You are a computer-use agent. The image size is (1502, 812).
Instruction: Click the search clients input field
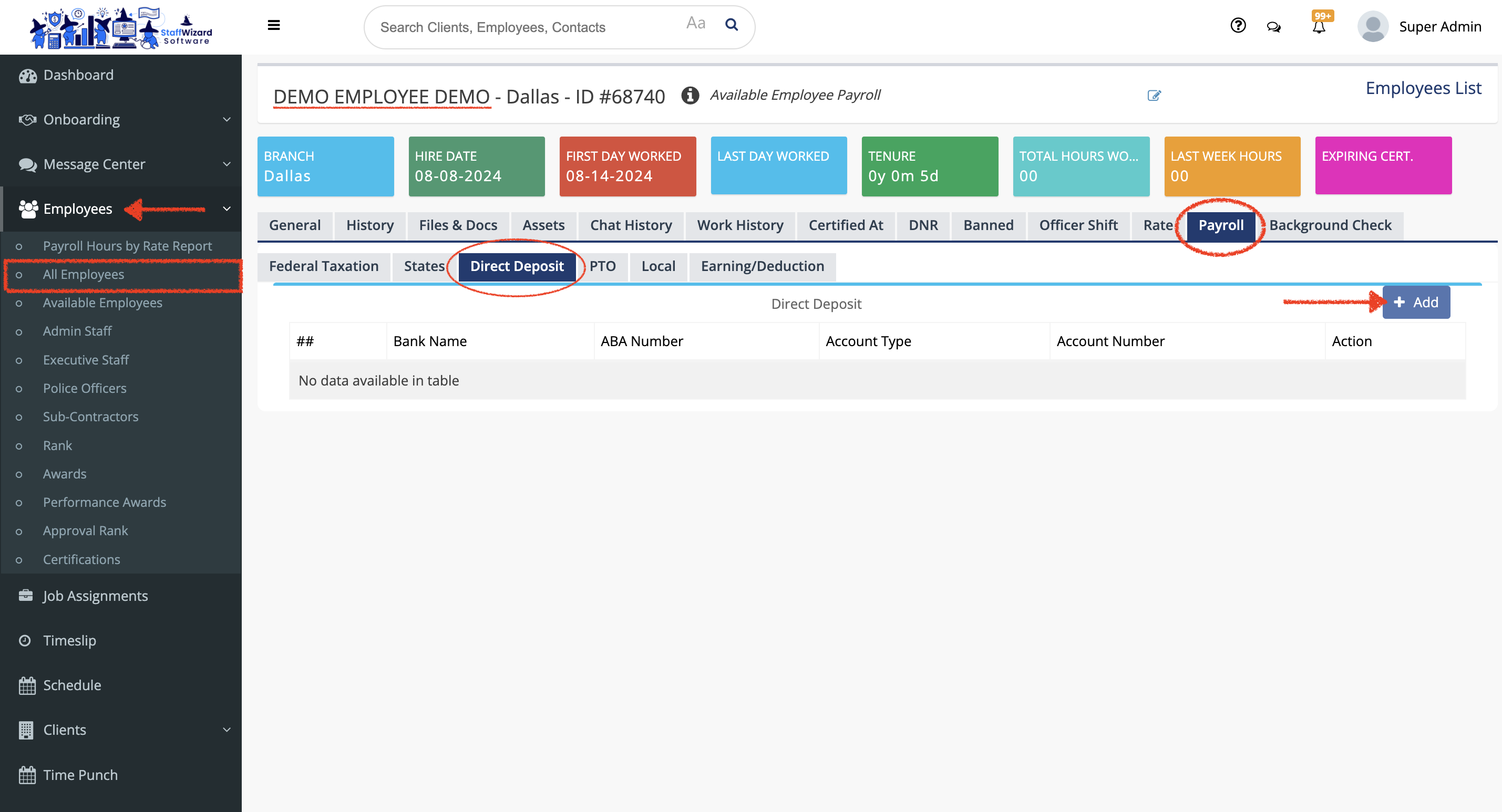(525, 27)
